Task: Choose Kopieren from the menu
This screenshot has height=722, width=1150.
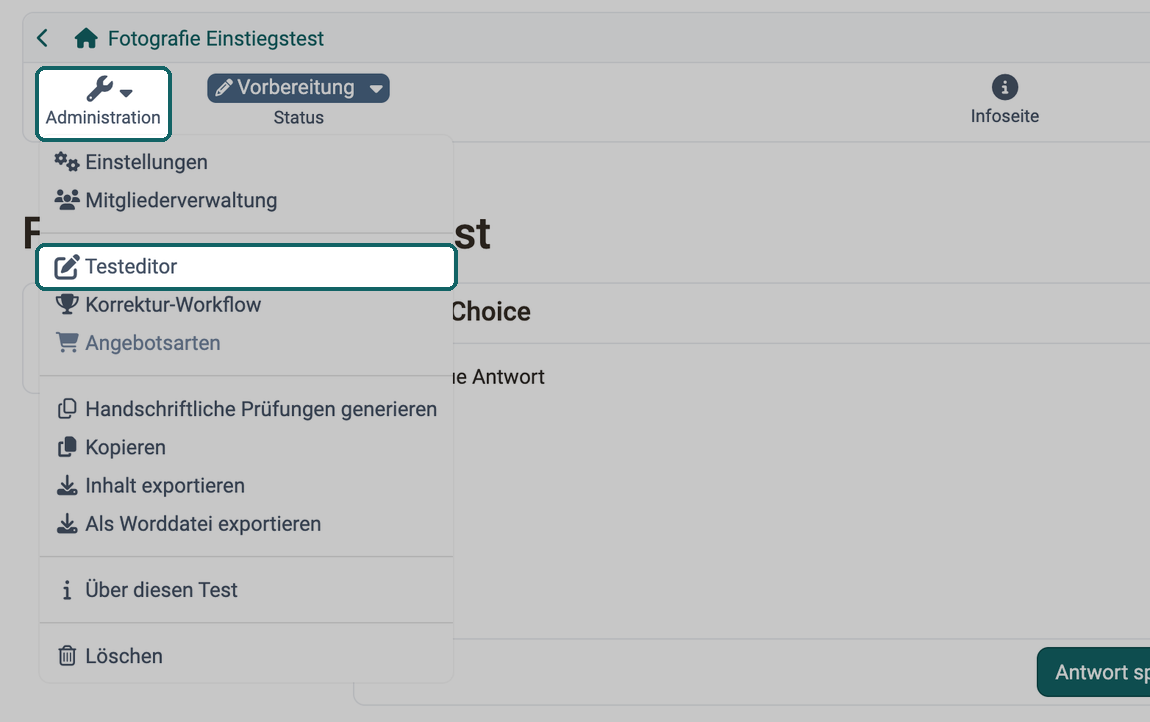Action: click(246, 447)
